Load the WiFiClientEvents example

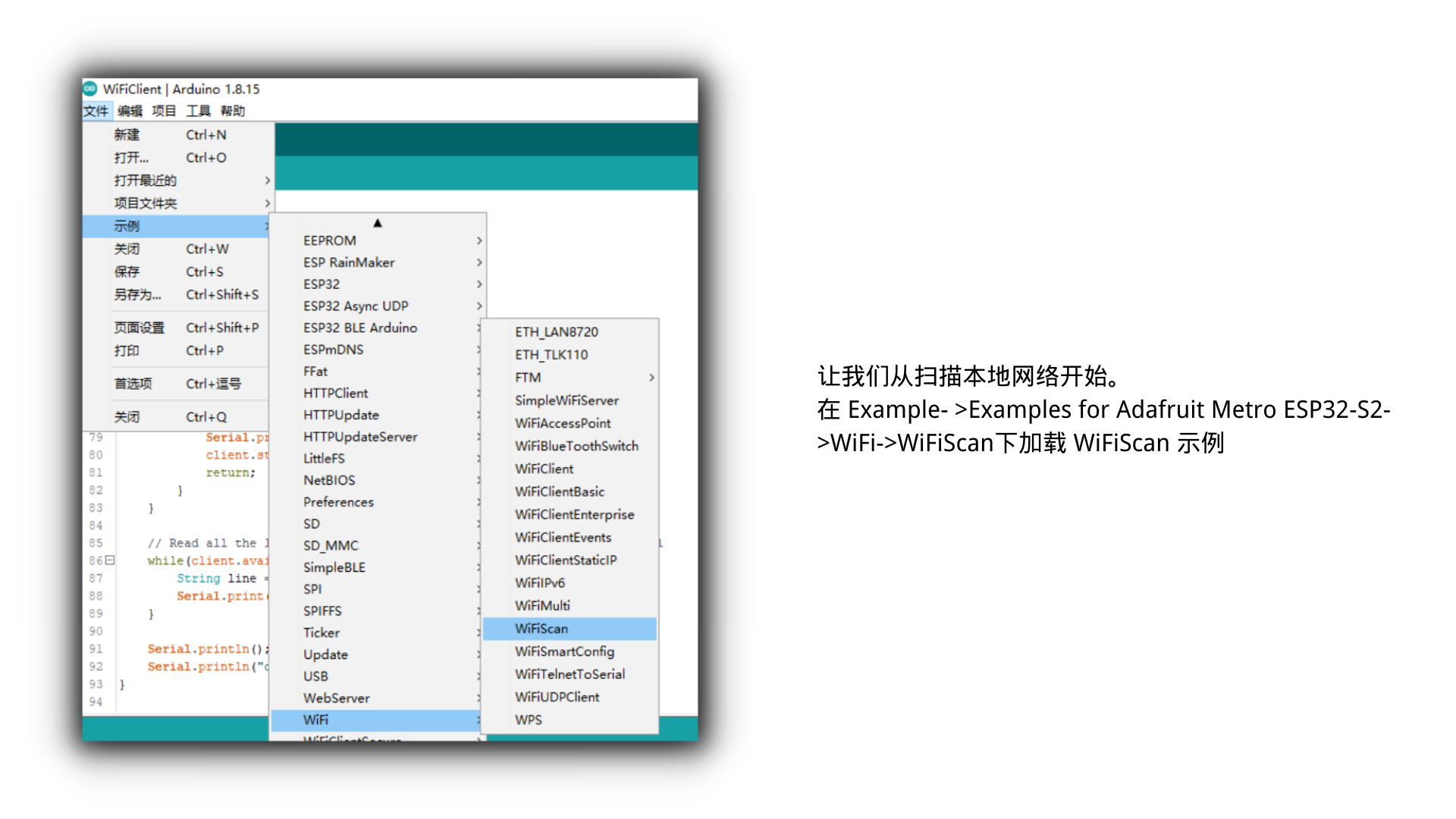(570, 537)
